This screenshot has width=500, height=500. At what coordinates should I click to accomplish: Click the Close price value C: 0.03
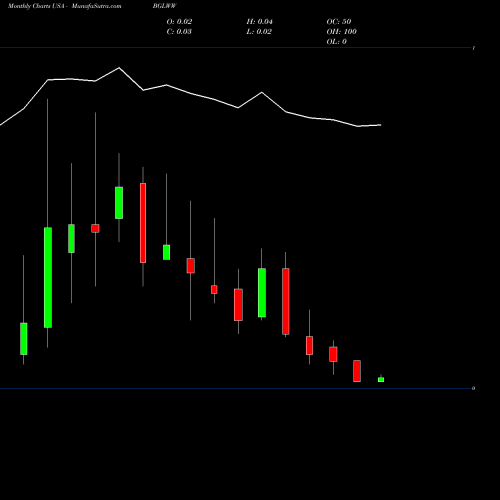click(x=179, y=32)
